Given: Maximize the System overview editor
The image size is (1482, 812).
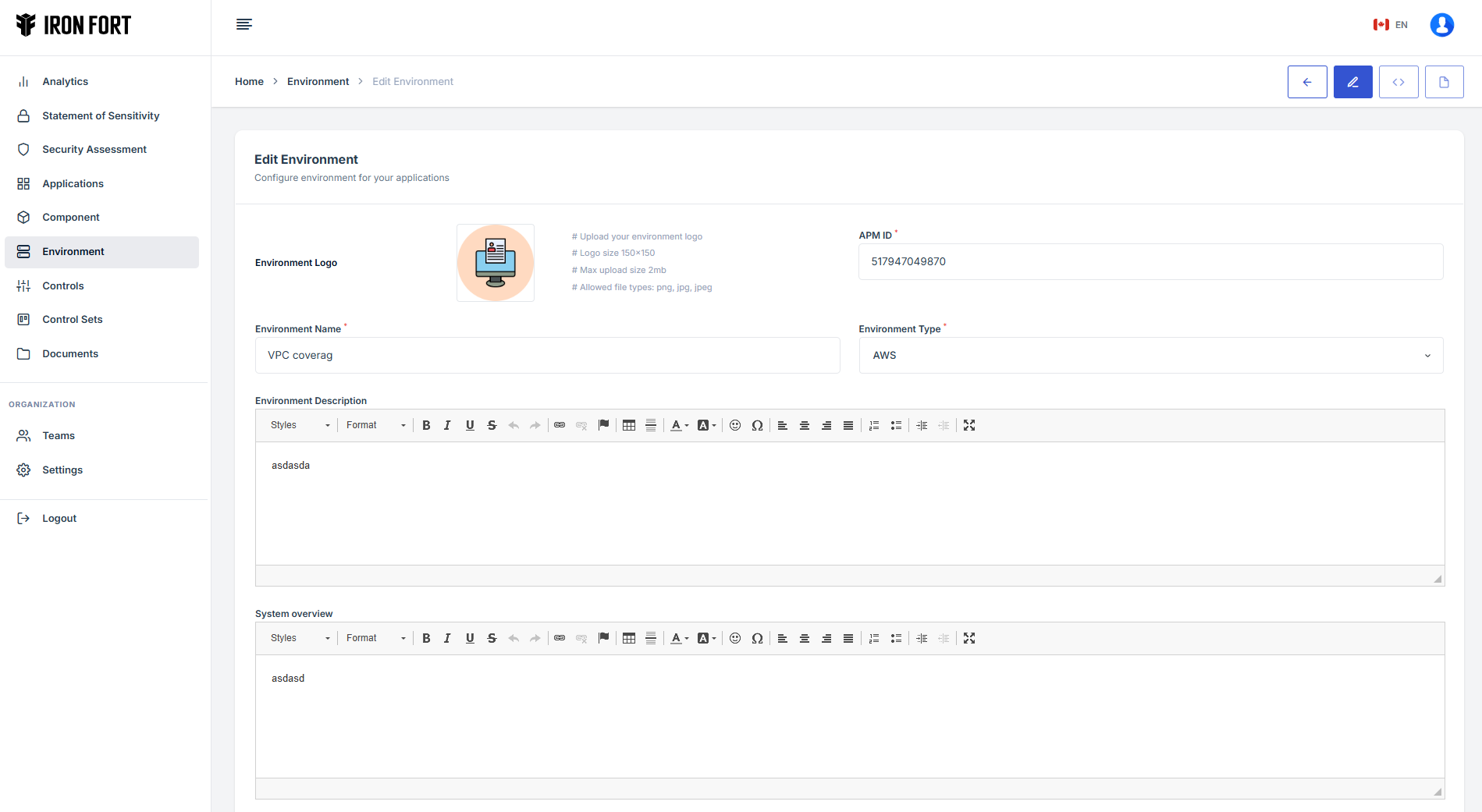Looking at the screenshot, I should 968,638.
